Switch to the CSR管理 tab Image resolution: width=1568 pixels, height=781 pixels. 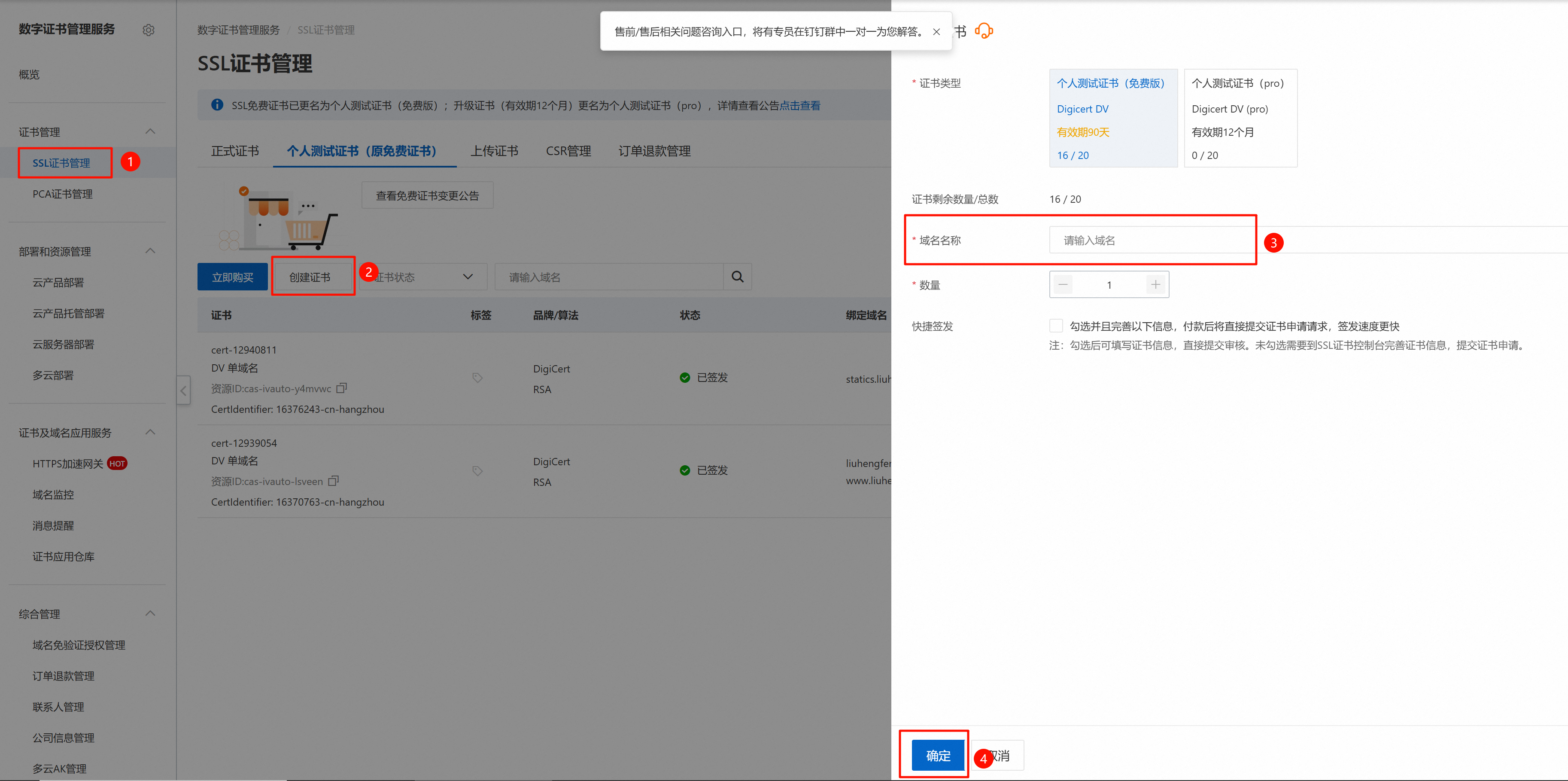(x=568, y=151)
